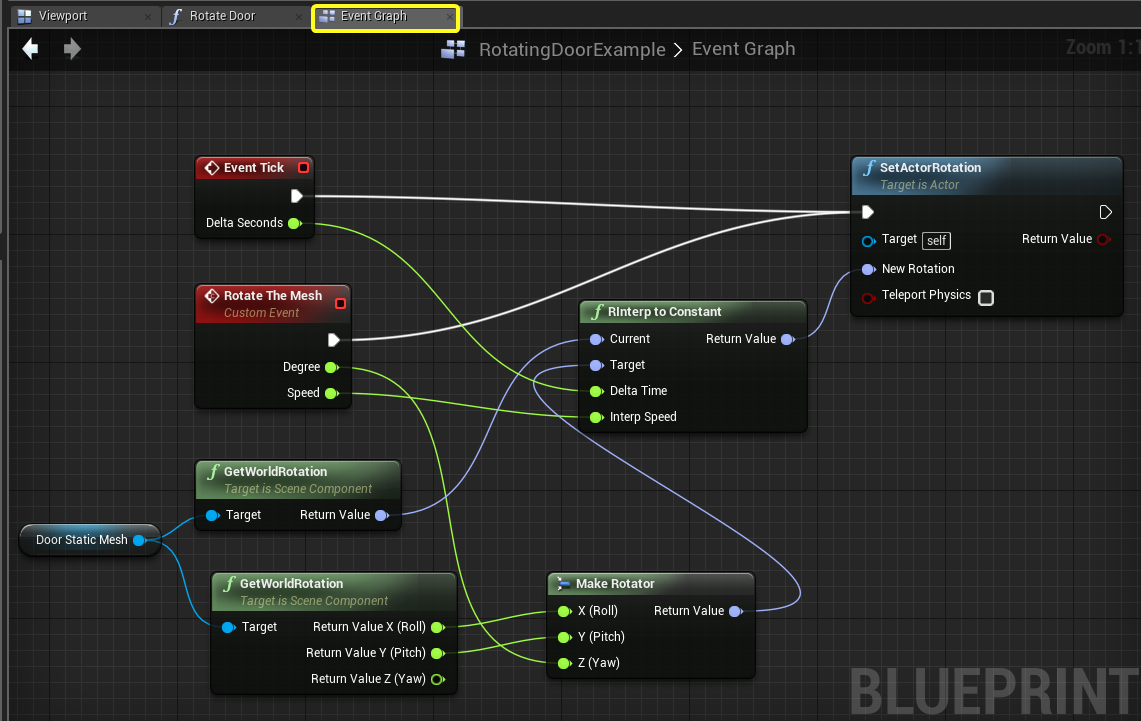Click the forward navigation arrow
This screenshot has height=721, width=1141.
tap(72, 49)
